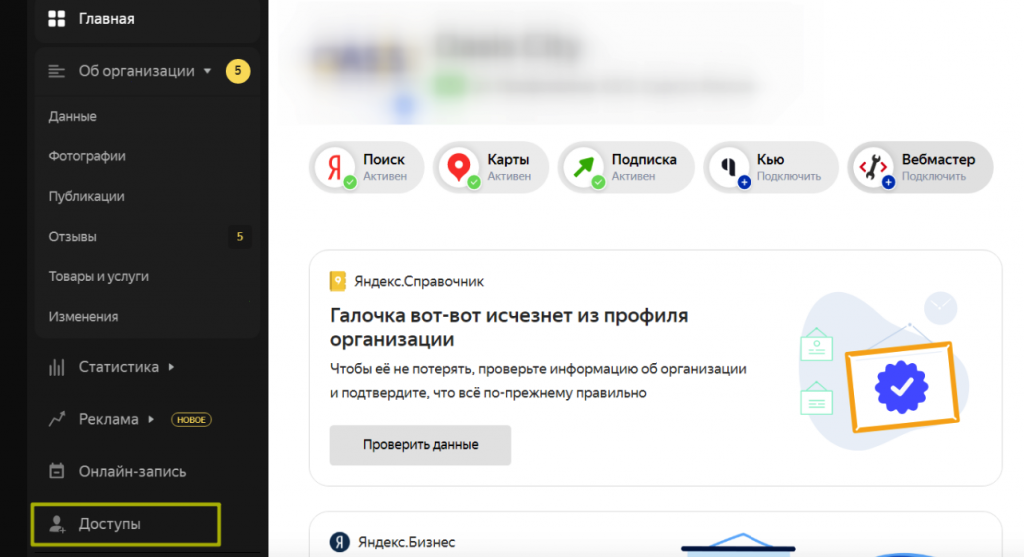Click the Онлайн-запись calendar icon

coord(57,471)
